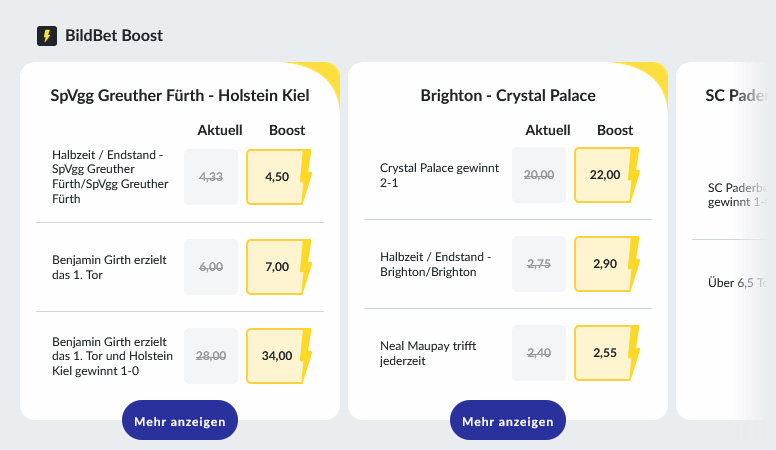Open the partially visible SC Paderborn card
The height and width of the screenshot is (450, 776).
pos(726,241)
